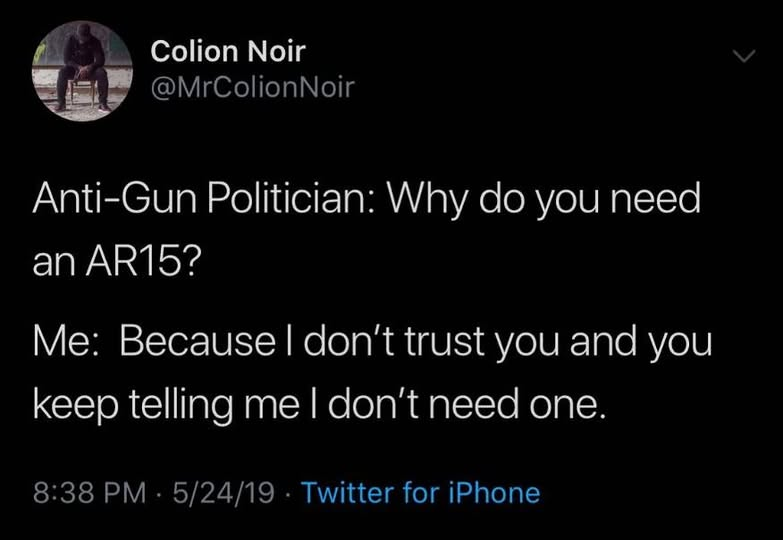This screenshot has width=783, height=540.
Task: Click the seated figure inside the avatar
Action: click(83, 72)
